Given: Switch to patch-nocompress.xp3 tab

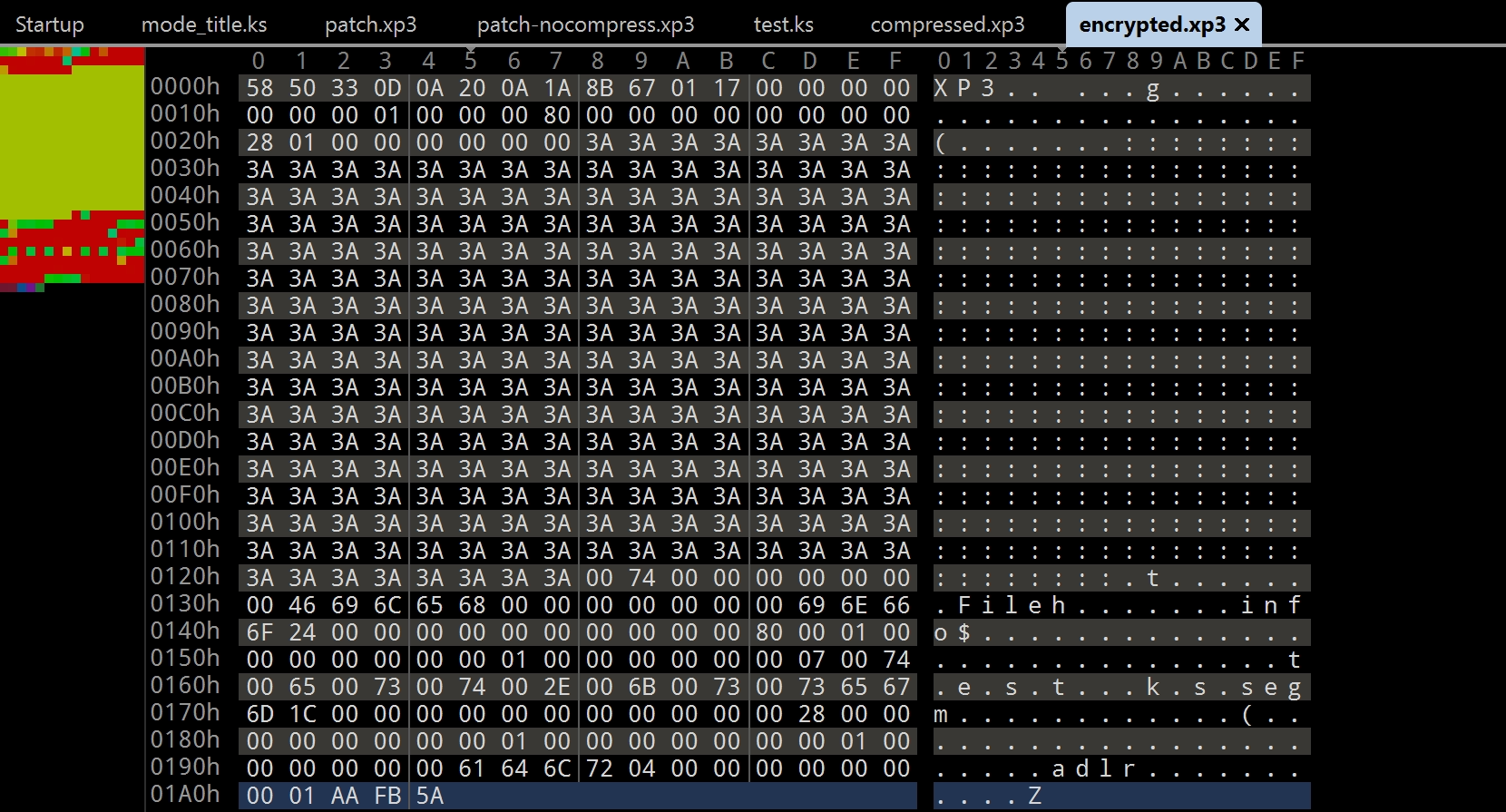Looking at the screenshot, I should pyautogui.click(x=585, y=24).
